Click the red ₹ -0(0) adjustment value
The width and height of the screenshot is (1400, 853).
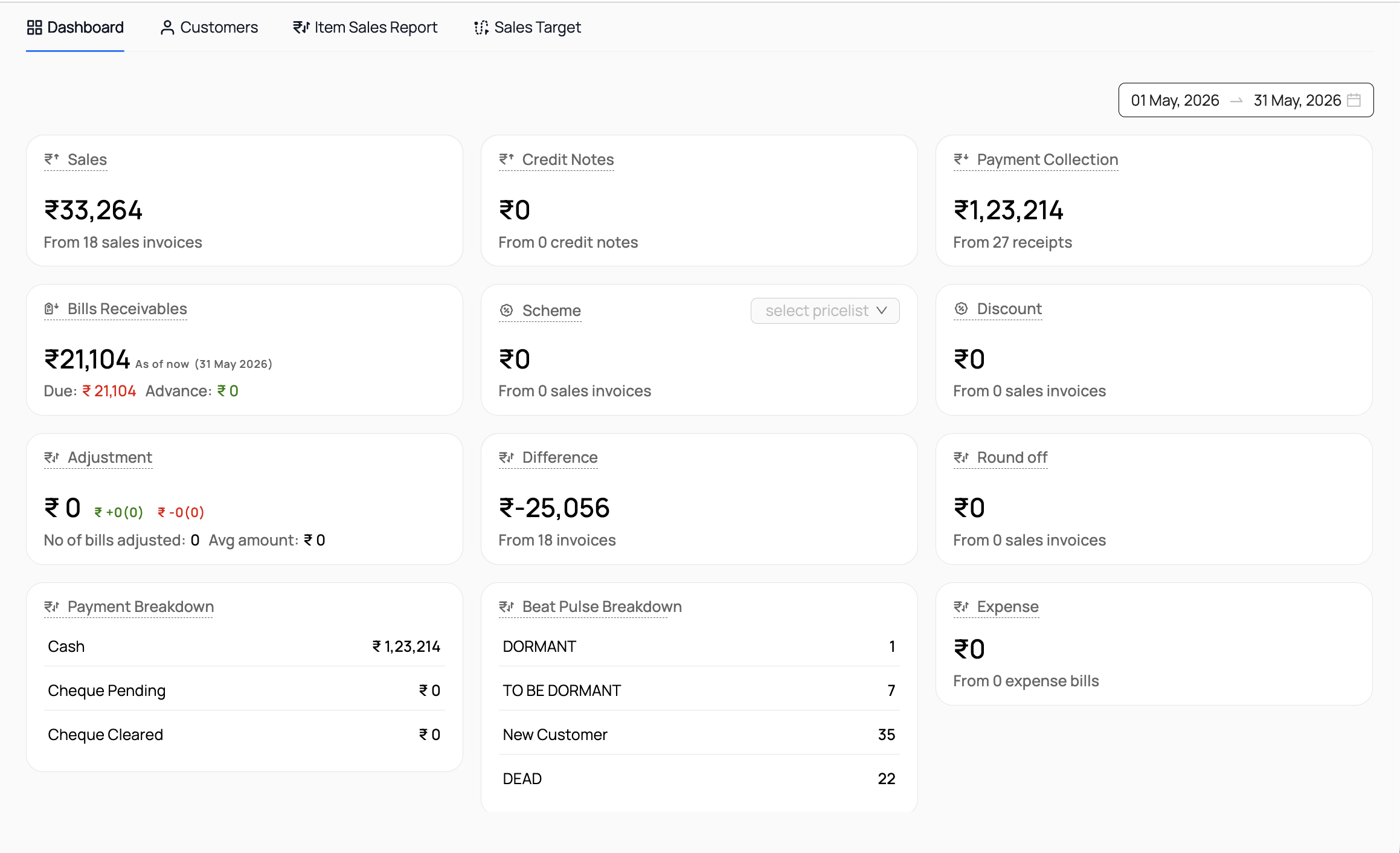click(x=181, y=512)
